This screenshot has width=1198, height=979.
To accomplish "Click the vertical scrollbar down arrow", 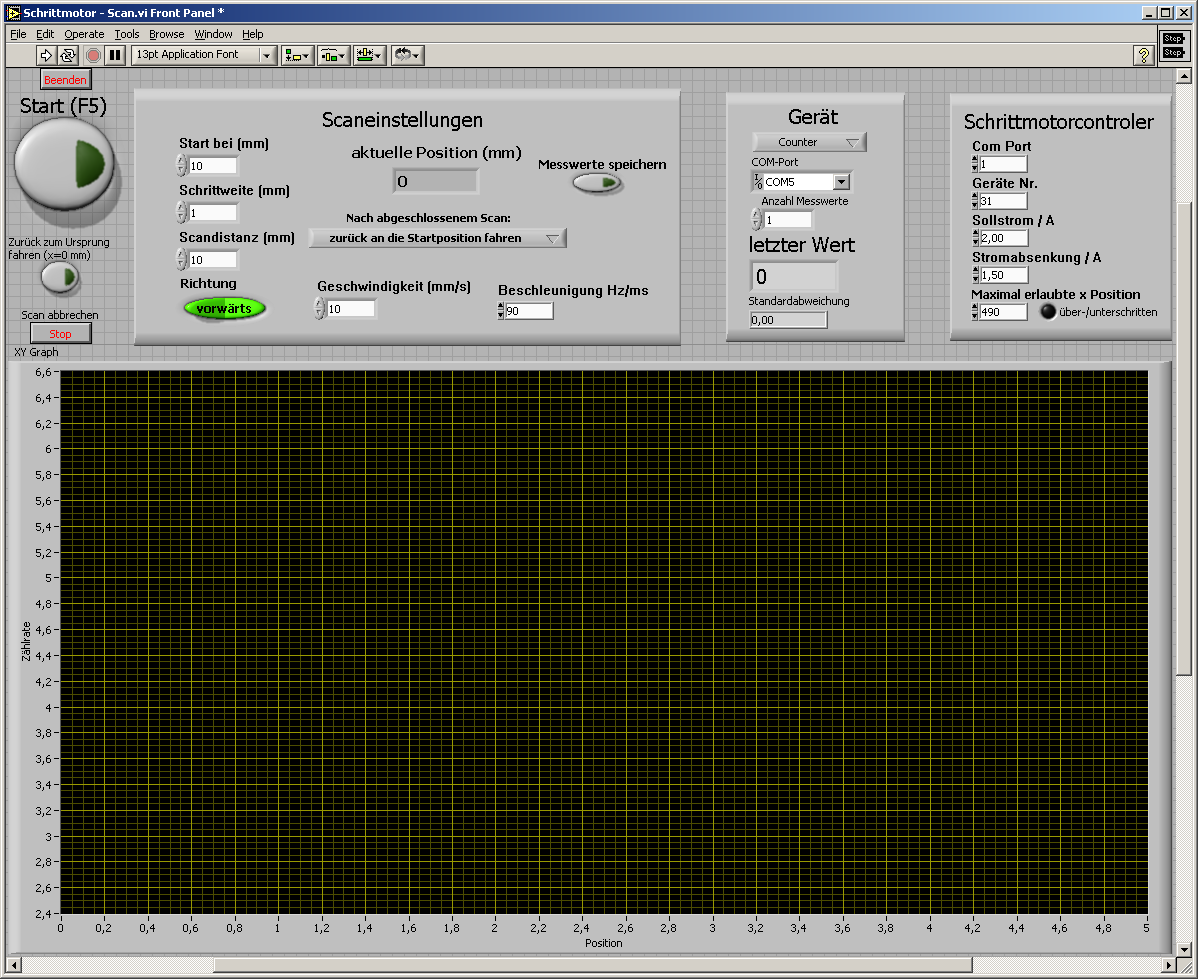I will coord(1183,949).
